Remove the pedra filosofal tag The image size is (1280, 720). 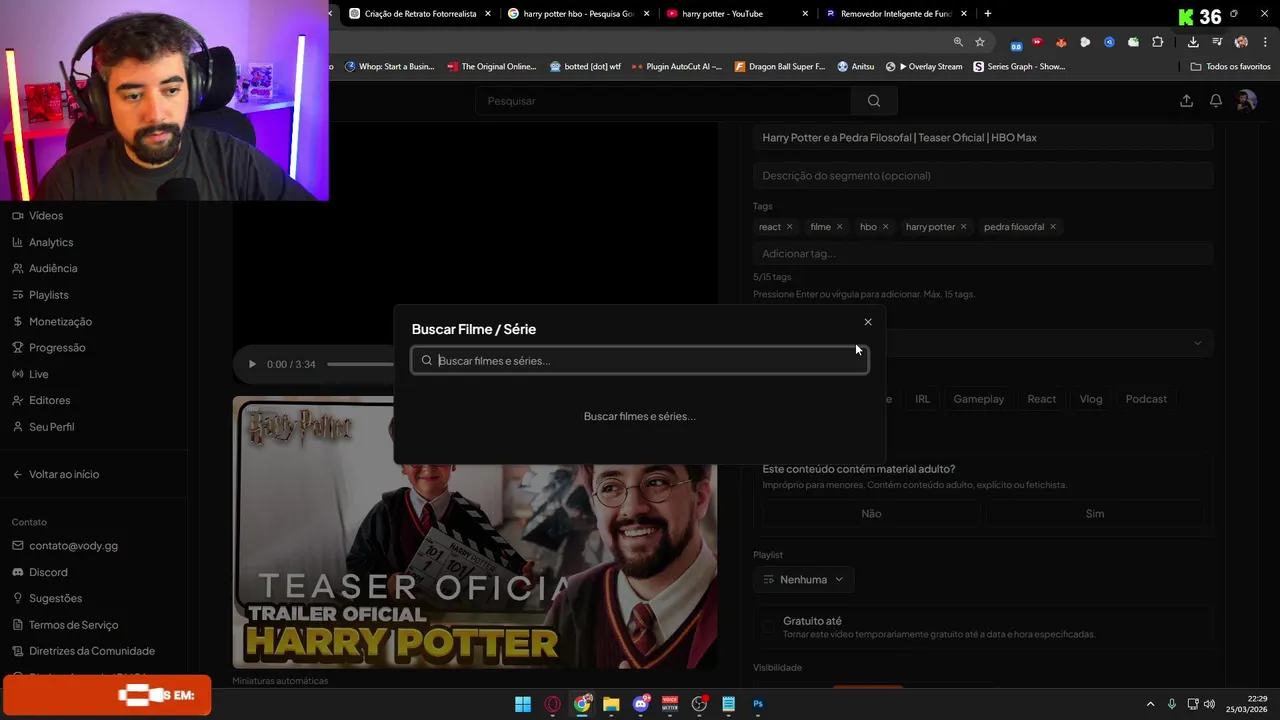tap(1052, 227)
